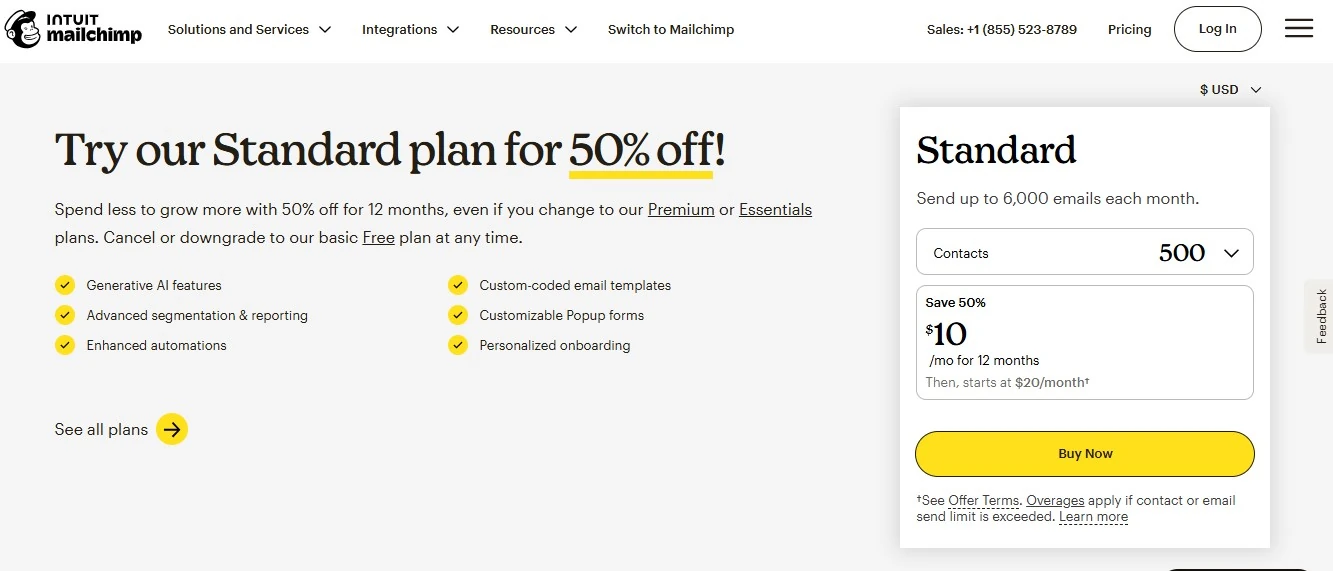
Task: Expand the Solutions and Services menu
Action: [x=249, y=30]
